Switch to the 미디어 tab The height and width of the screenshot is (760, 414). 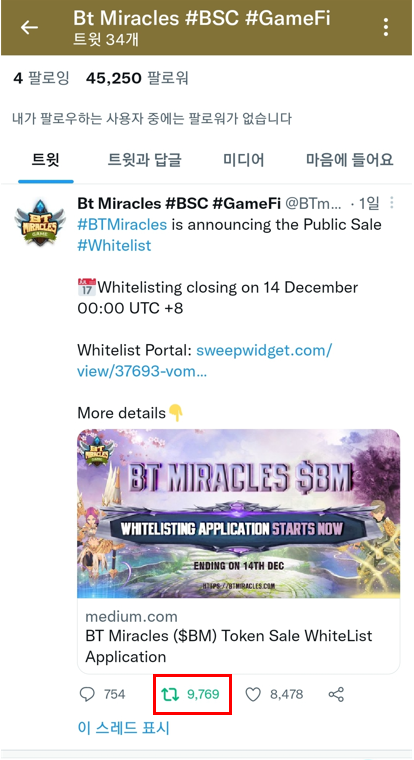243,159
